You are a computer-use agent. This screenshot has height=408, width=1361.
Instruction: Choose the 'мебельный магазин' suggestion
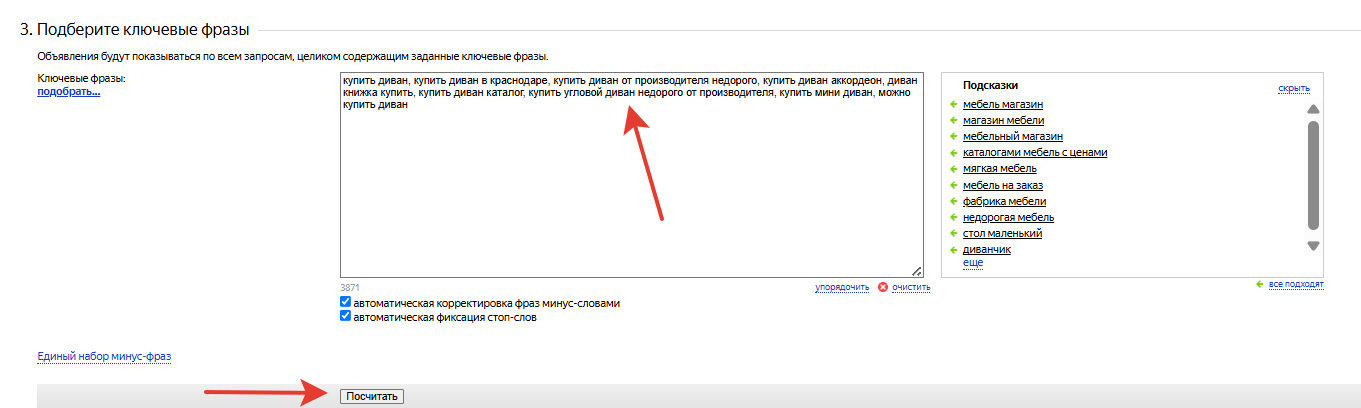pyautogui.click(x=1013, y=136)
